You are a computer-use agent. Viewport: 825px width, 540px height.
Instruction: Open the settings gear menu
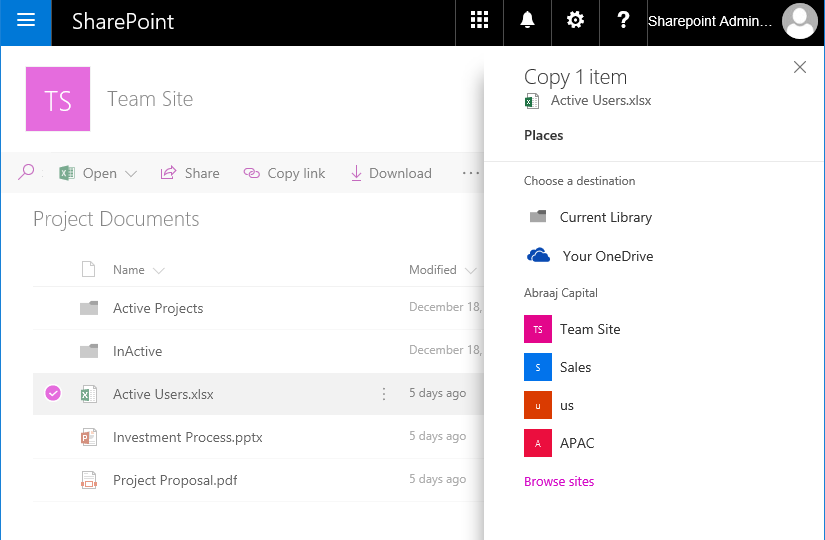575,21
